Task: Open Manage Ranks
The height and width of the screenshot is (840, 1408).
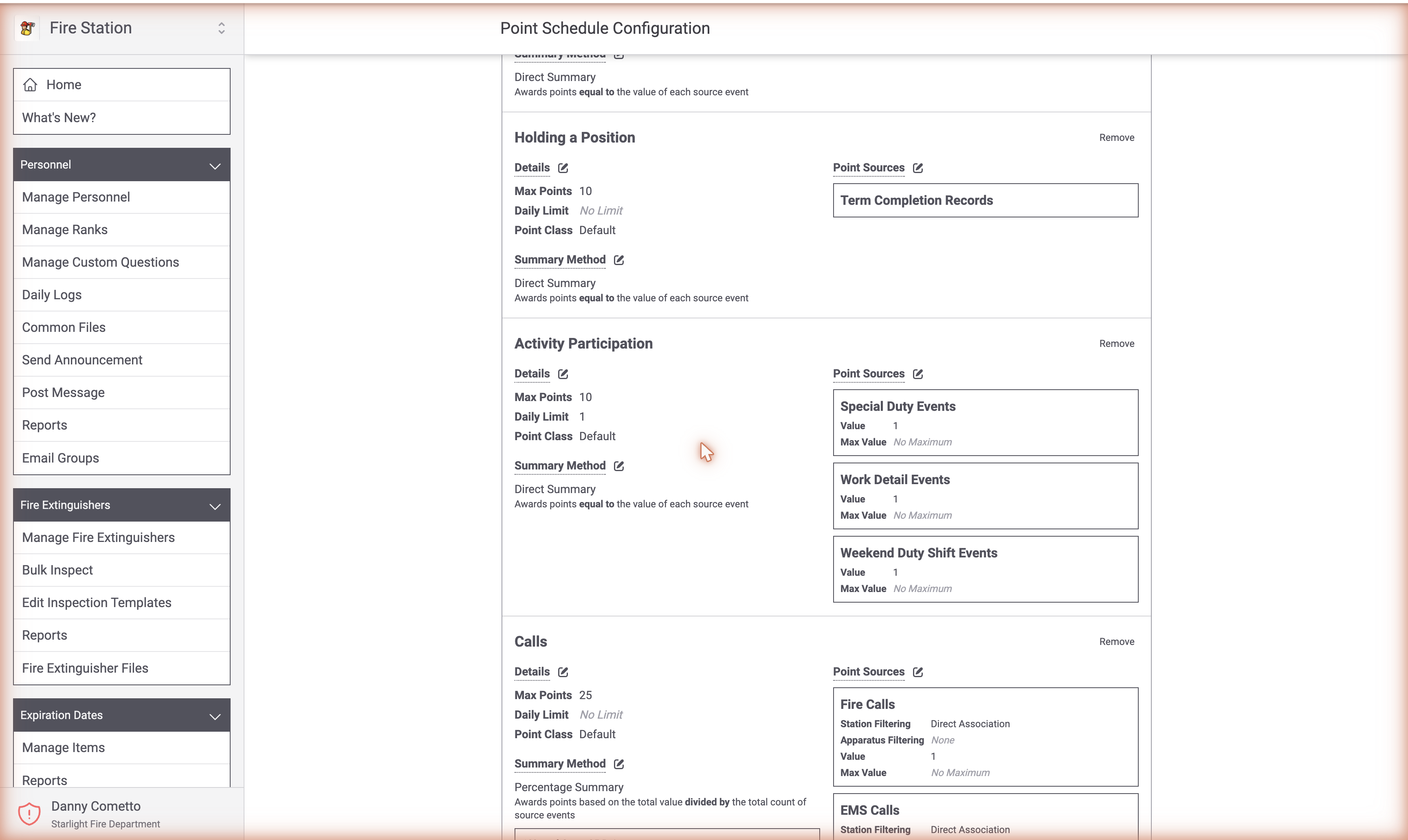Action: pyautogui.click(x=122, y=230)
